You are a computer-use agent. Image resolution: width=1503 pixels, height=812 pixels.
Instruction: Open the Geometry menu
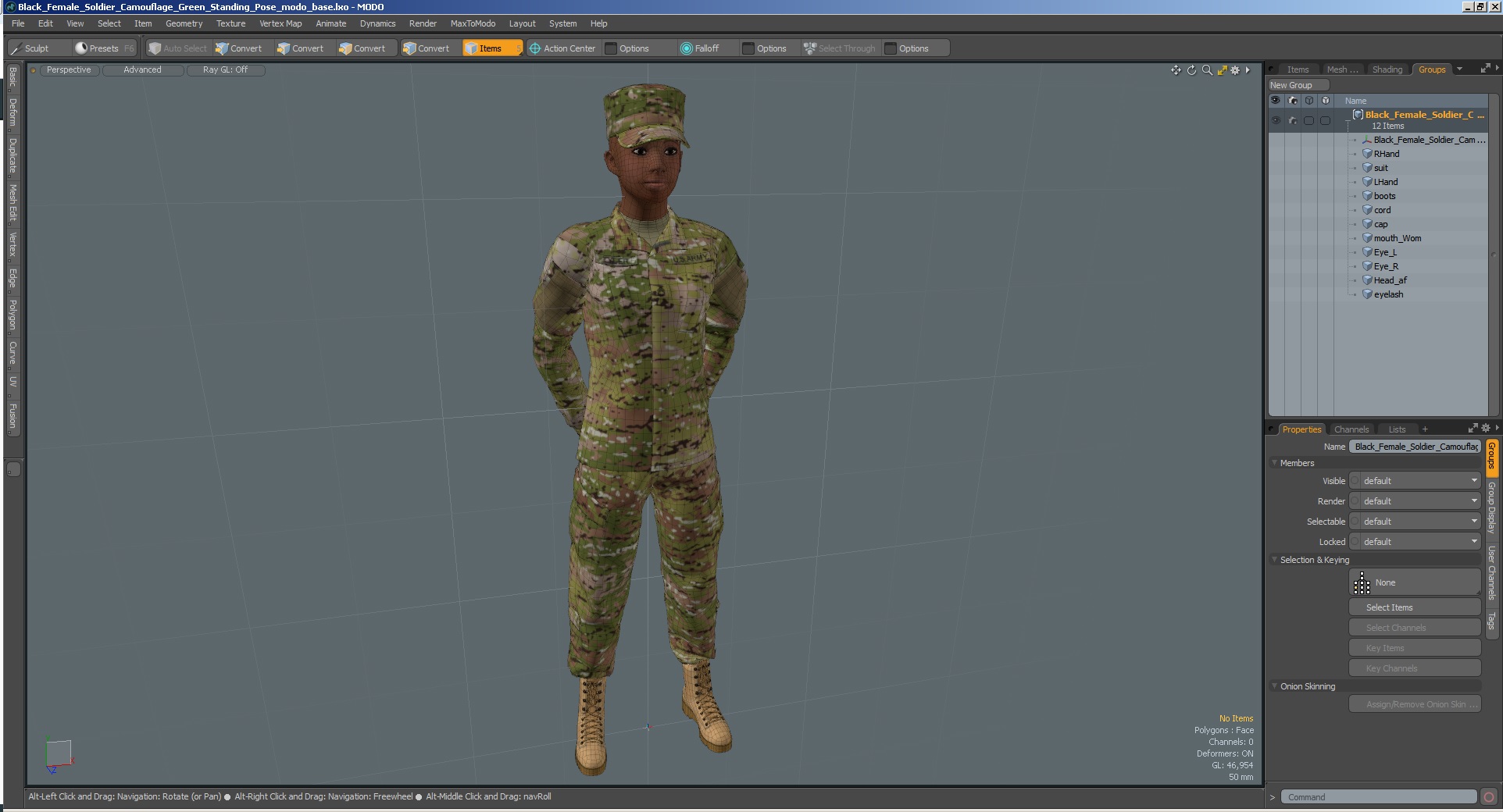184,23
